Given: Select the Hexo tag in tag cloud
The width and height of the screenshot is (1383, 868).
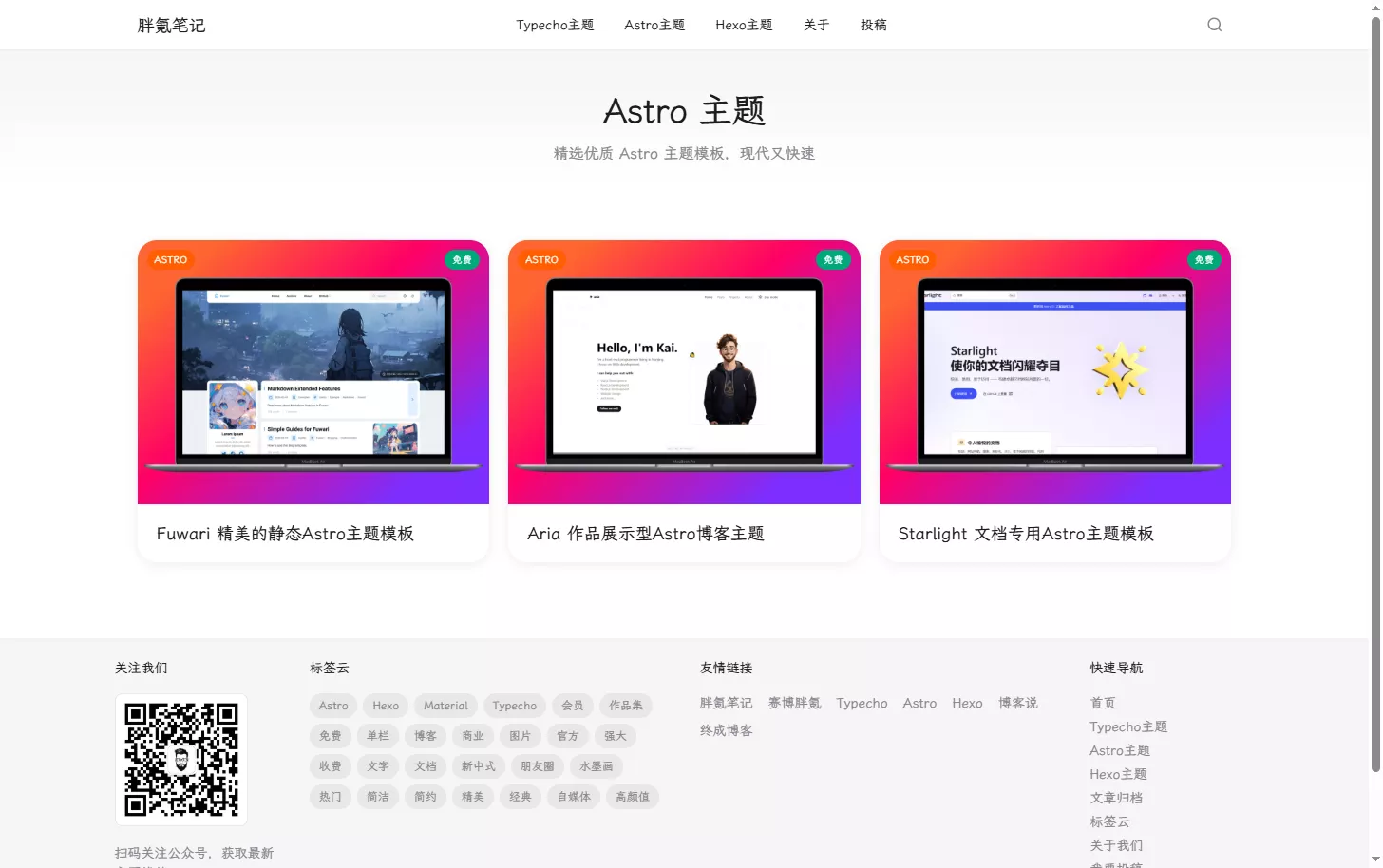Looking at the screenshot, I should coord(386,706).
